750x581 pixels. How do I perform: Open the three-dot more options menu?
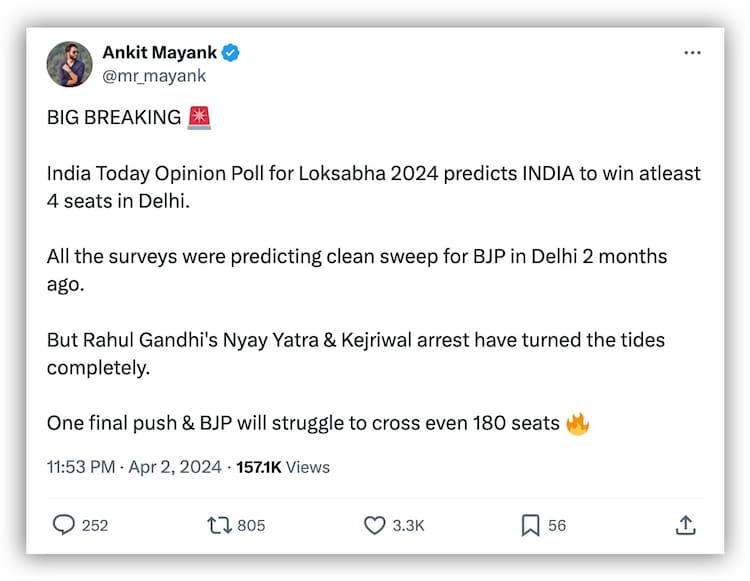coord(692,53)
